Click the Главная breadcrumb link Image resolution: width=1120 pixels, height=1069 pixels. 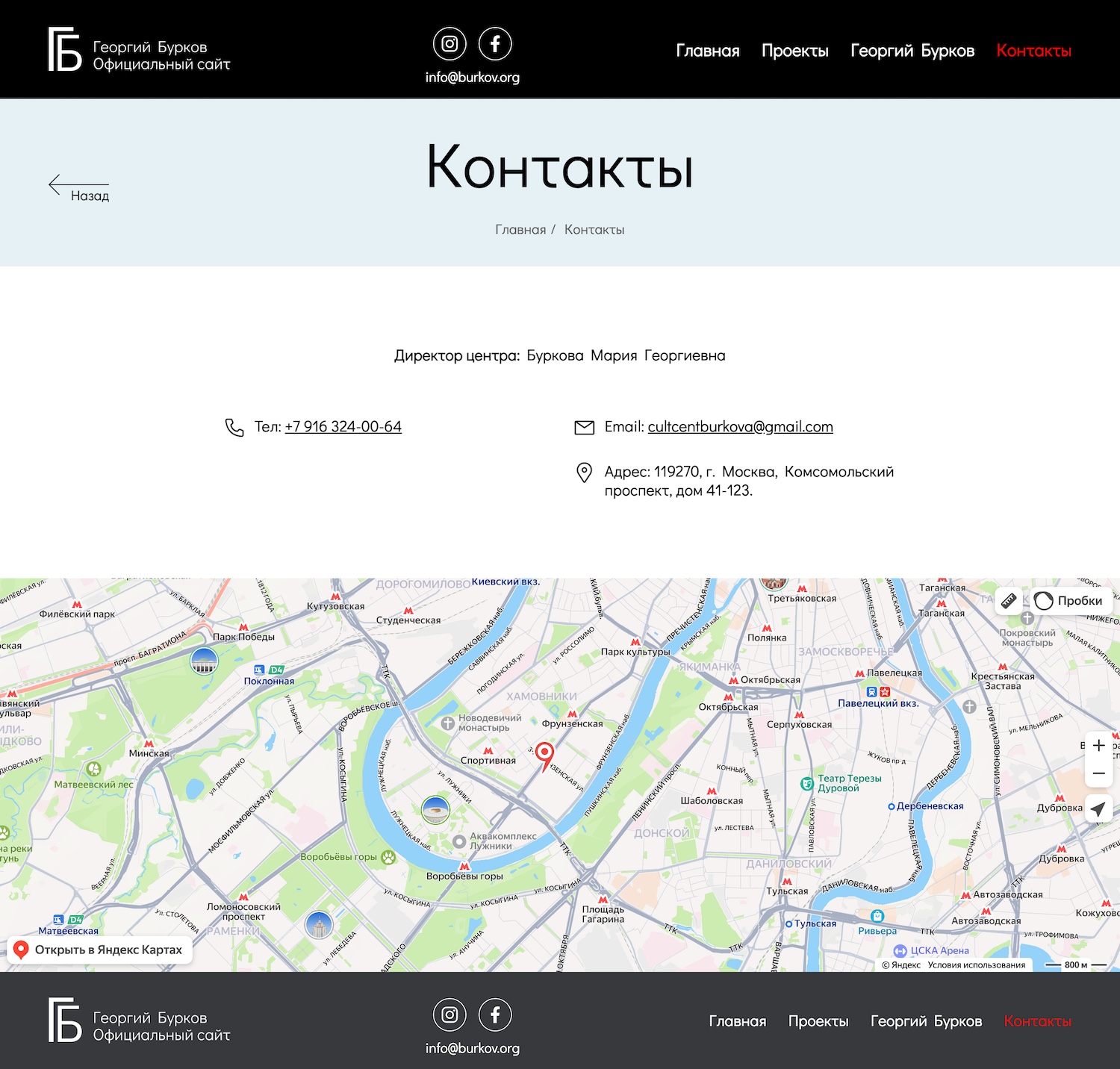tap(520, 230)
